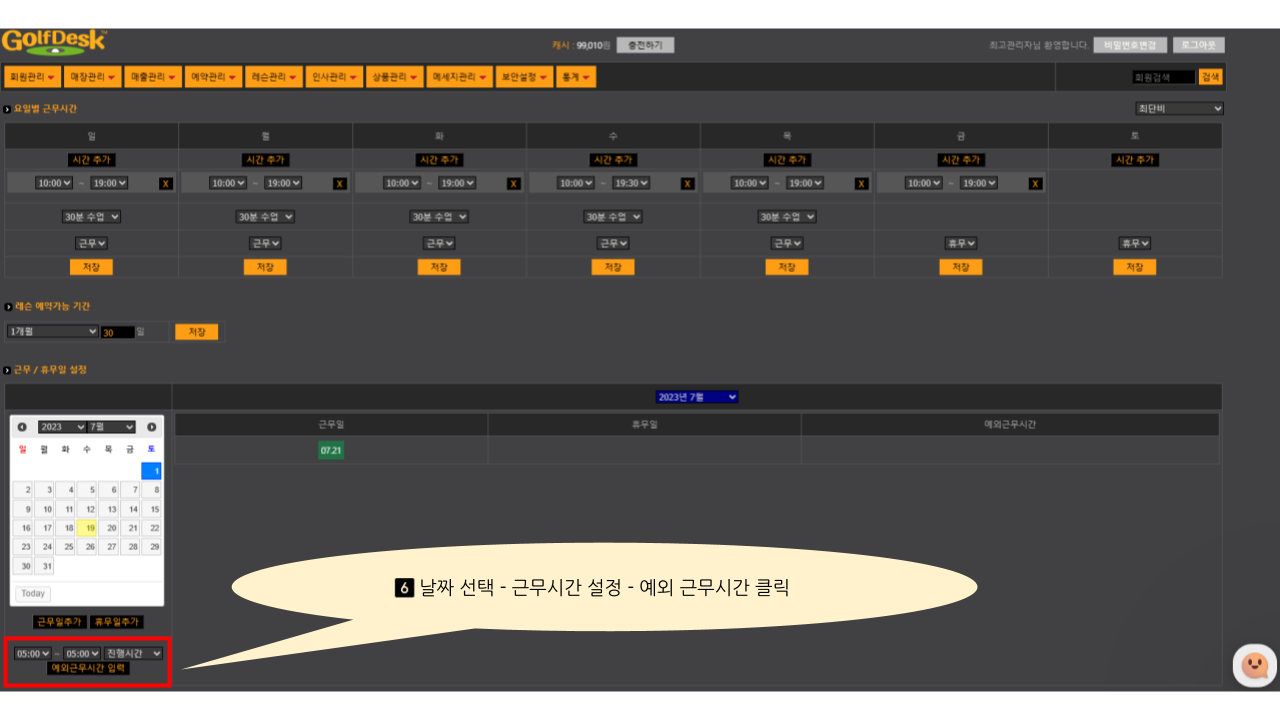Select July 19 in the calendar

(x=90, y=528)
